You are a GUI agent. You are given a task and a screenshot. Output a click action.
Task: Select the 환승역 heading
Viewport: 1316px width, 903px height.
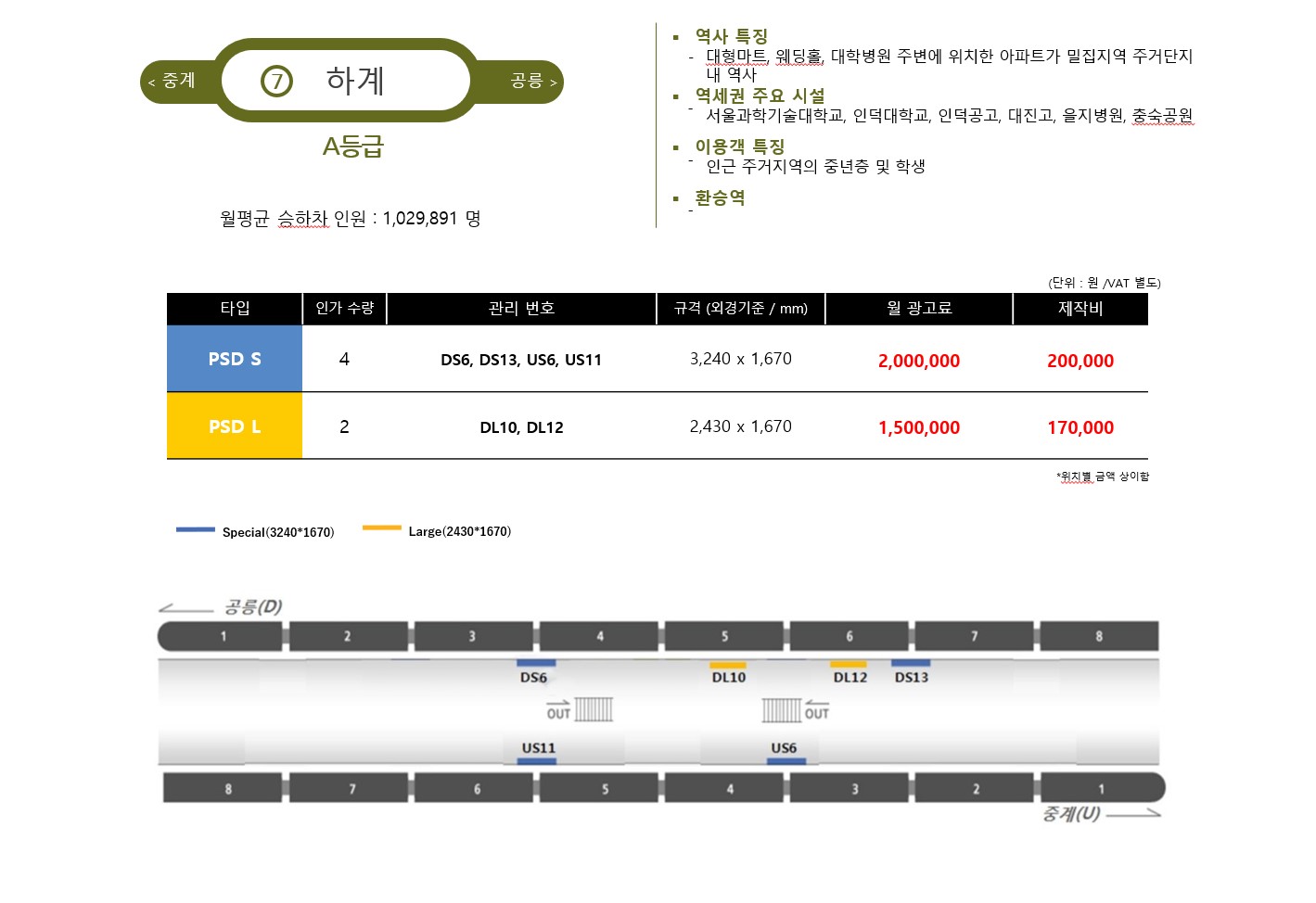720,197
